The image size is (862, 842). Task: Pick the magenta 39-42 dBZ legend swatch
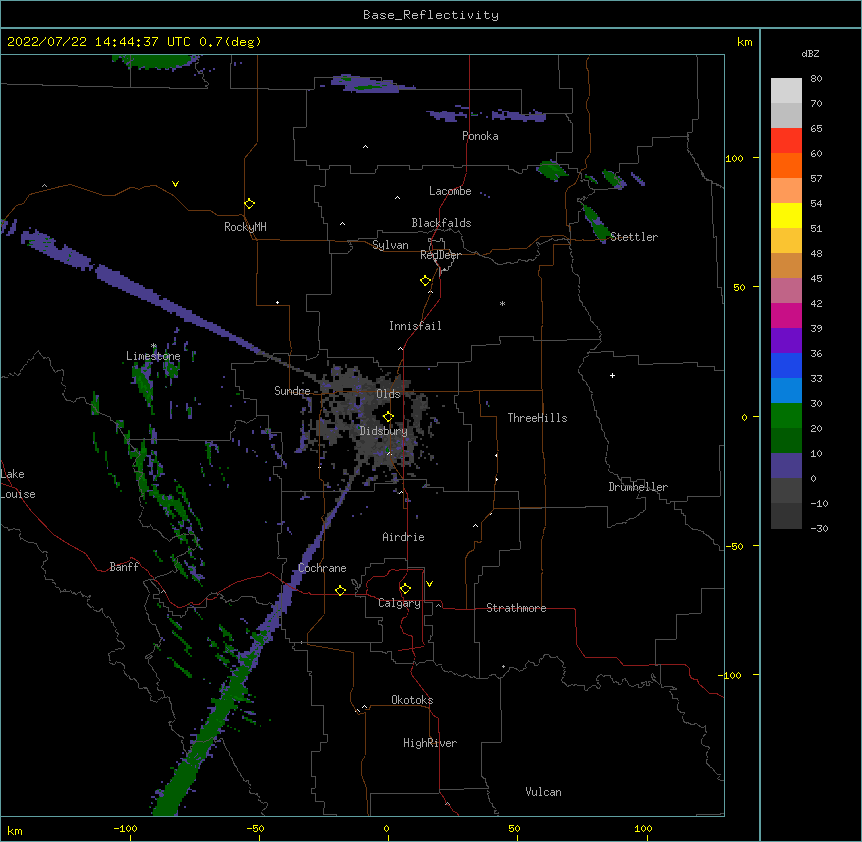click(786, 315)
